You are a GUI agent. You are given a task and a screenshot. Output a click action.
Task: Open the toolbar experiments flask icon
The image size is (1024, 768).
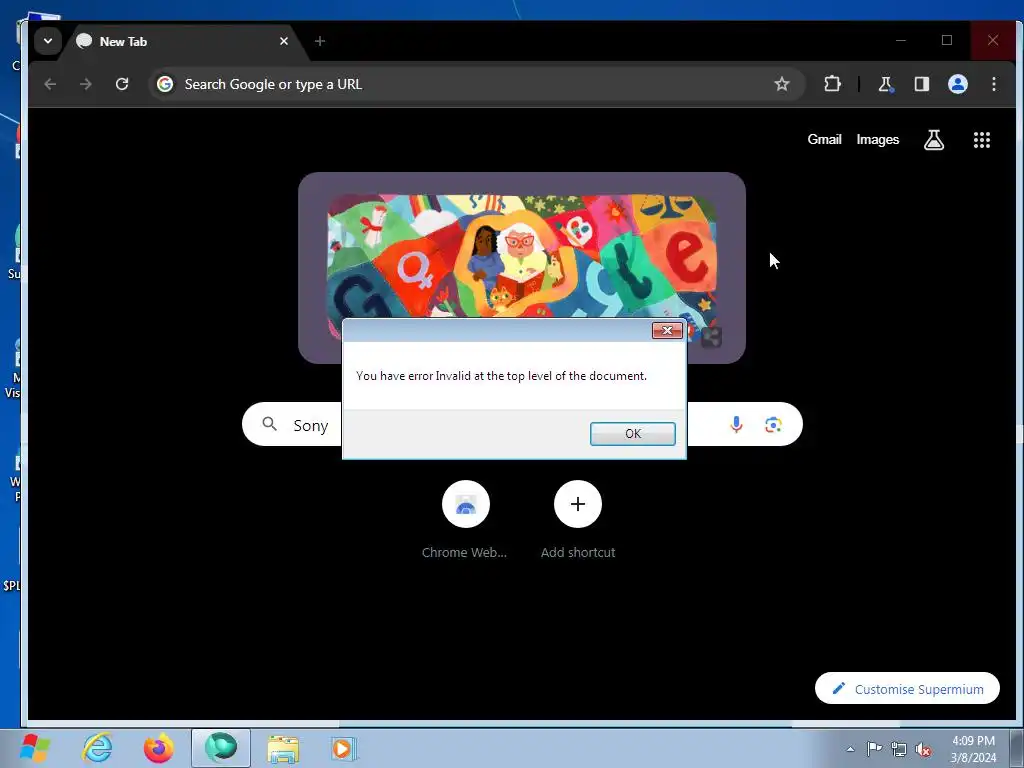885,84
